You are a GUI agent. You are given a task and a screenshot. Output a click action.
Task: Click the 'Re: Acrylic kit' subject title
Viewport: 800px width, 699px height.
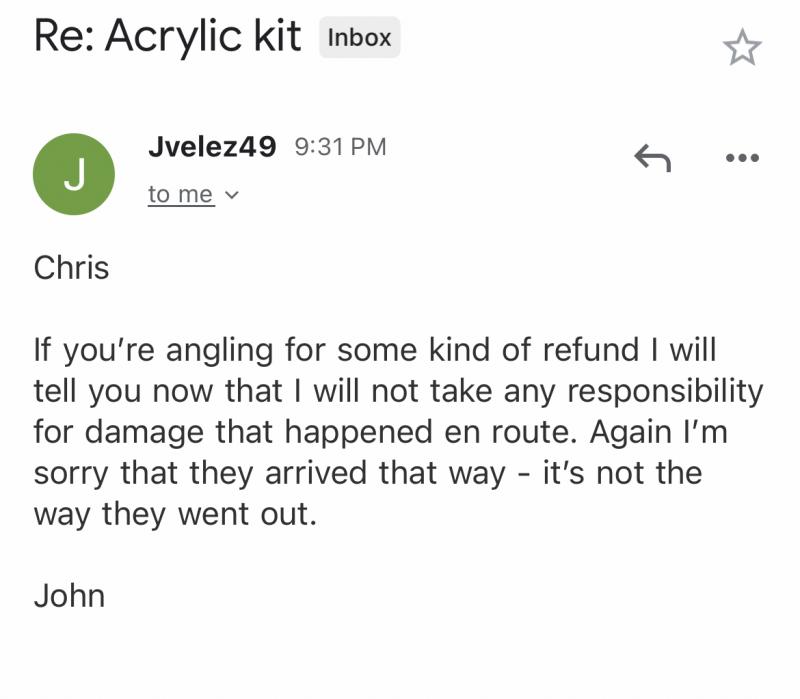point(167,37)
